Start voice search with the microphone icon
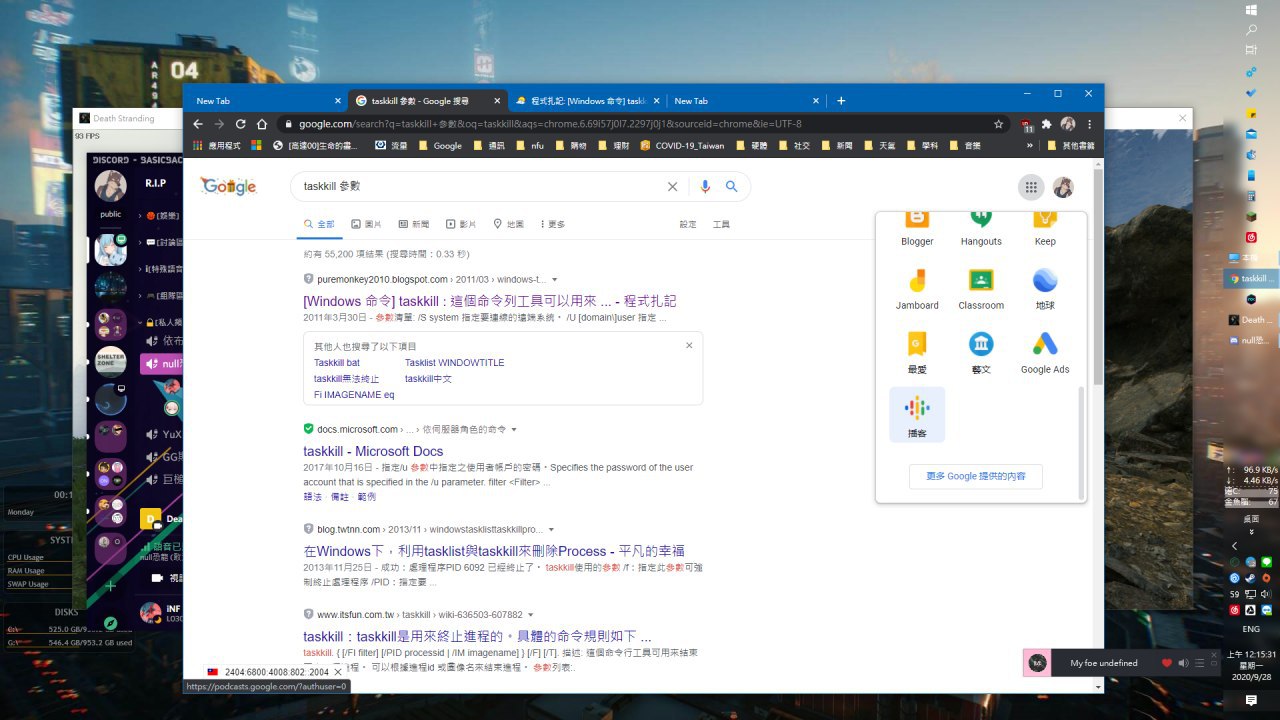The image size is (1280, 720). pos(705,187)
